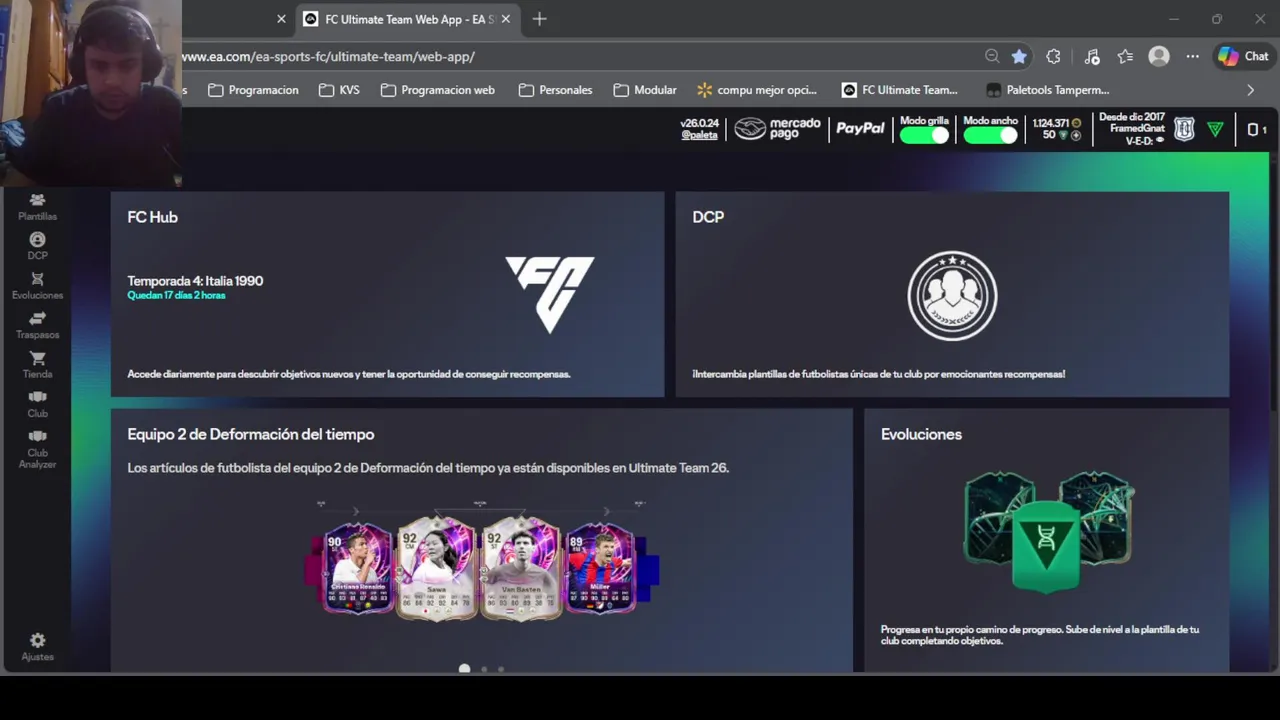
Task: Click the 'FramedGnat' club name text
Action: click(1137, 129)
